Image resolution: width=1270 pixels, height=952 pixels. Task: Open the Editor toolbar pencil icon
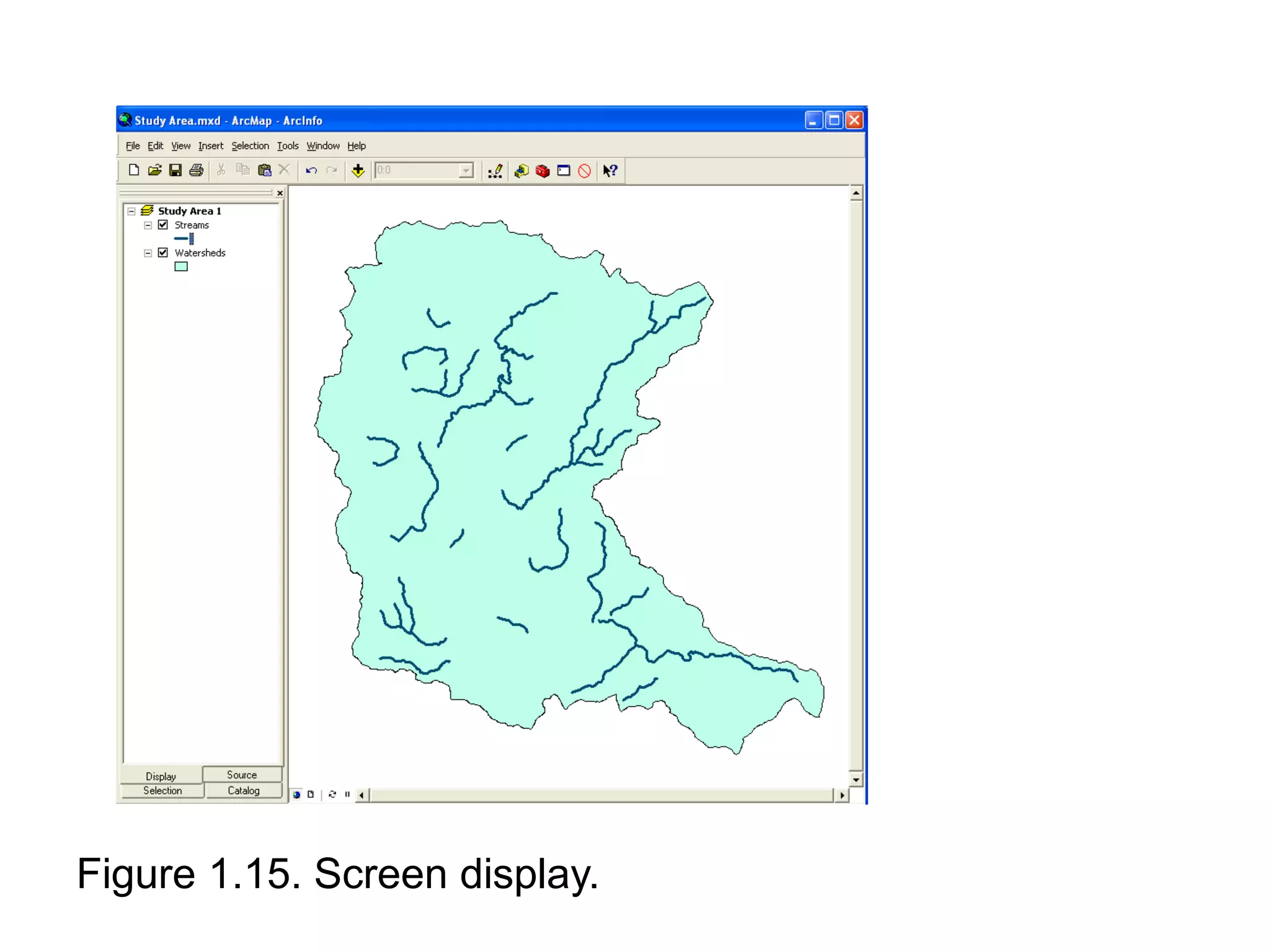pos(495,171)
